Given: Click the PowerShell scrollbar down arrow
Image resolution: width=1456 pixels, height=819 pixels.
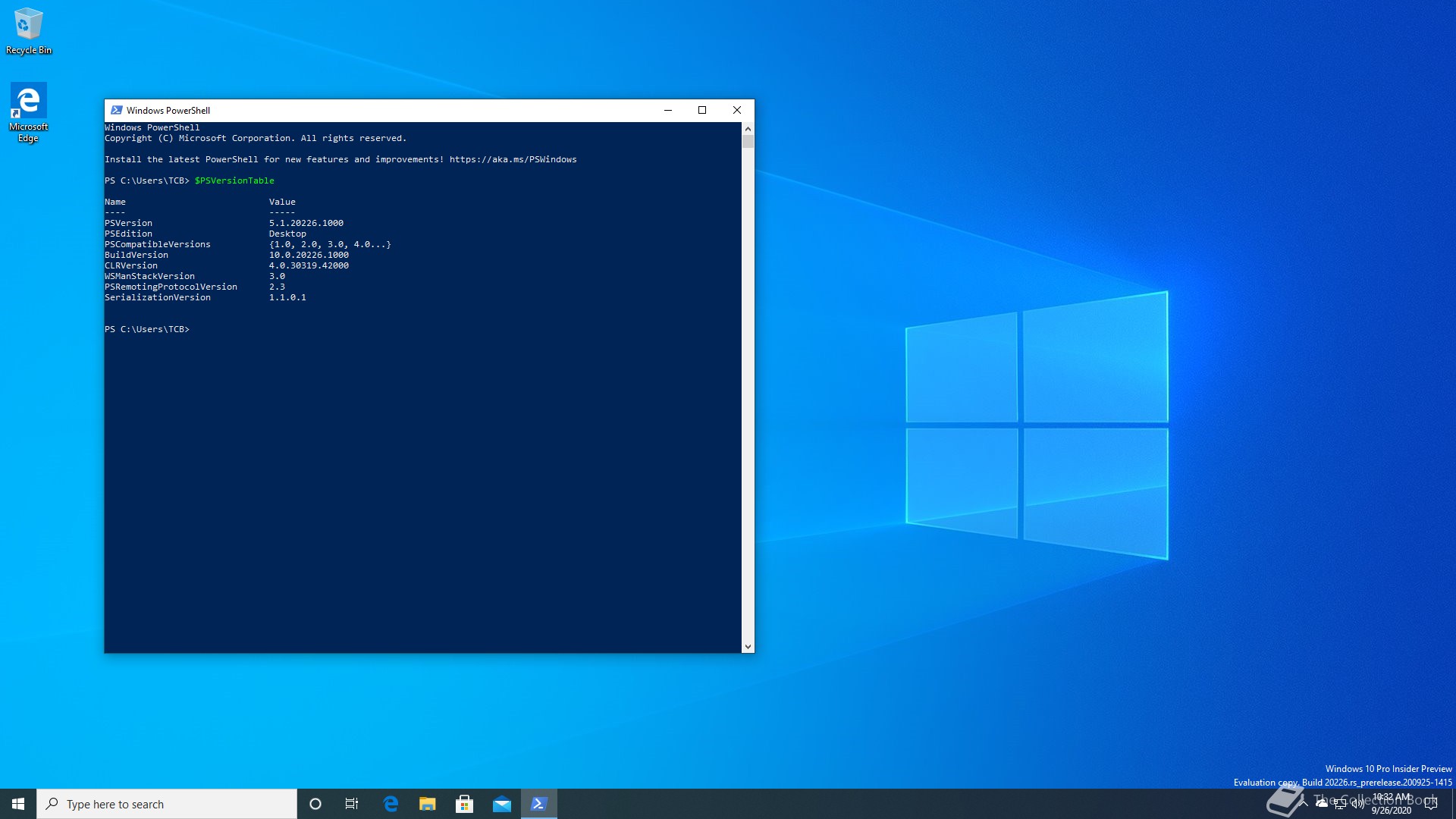Looking at the screenshot, I should point(748,647).
